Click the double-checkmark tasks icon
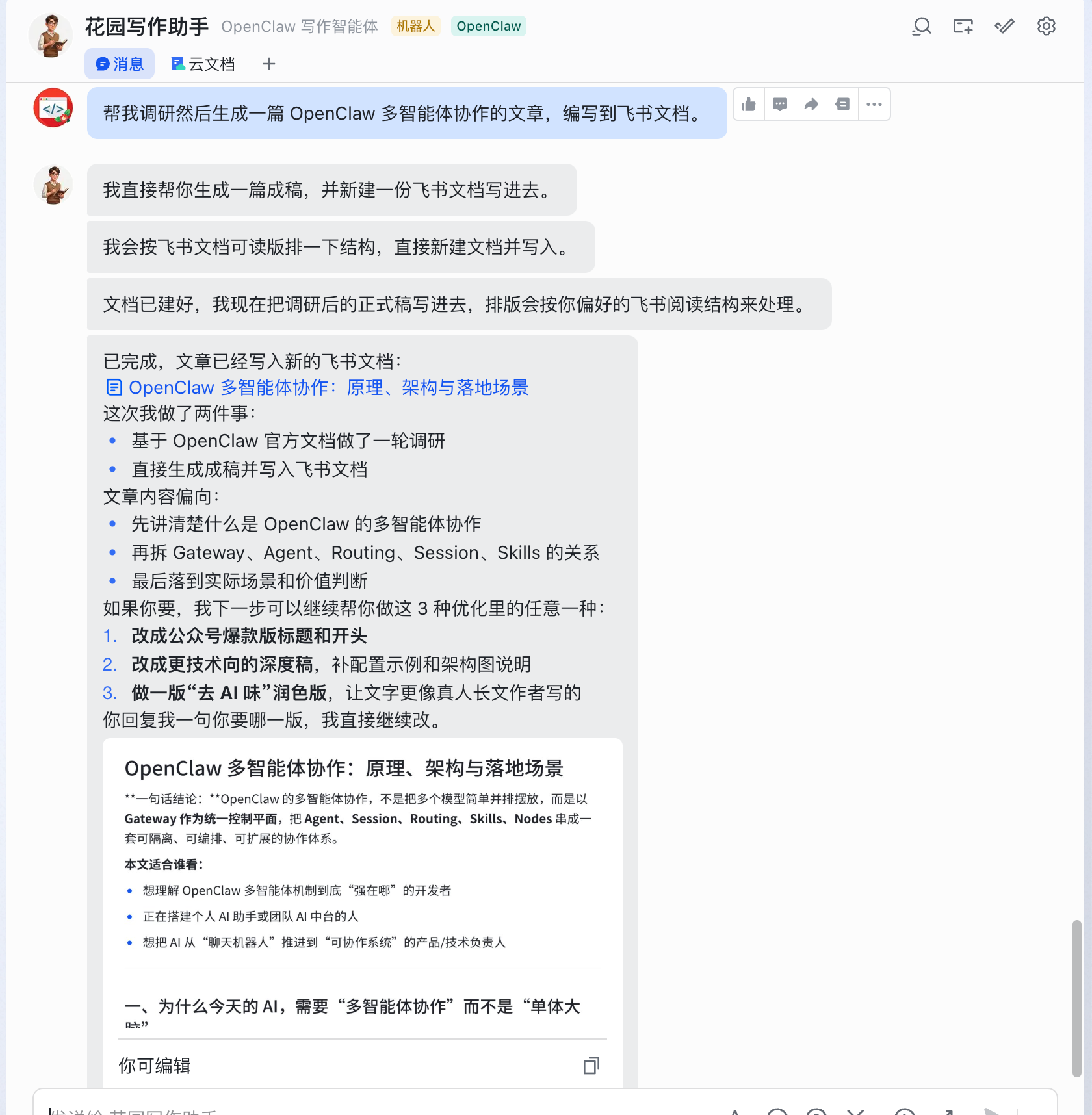This screenshot has width=1092, height=1115. pyautogui.click(x=1005, y=27)
